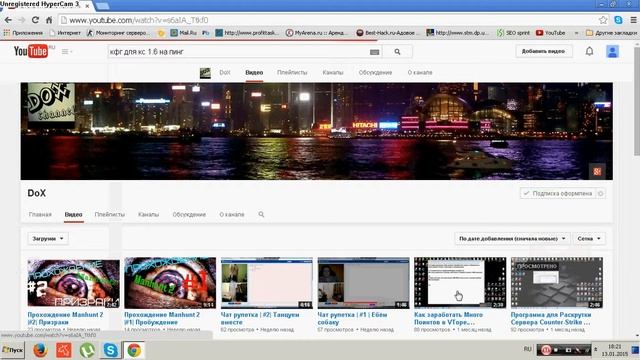Open Приложения apps bookmark
This screenshot has width=640, height=360.
coord(23,33)
